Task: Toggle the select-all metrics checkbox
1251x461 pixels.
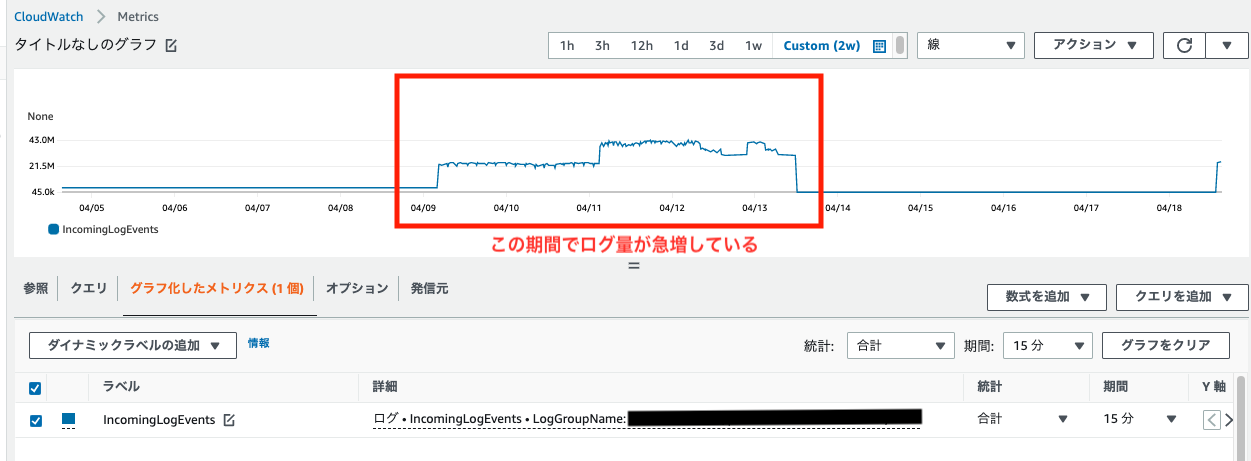Action: (x=36, y=388)
